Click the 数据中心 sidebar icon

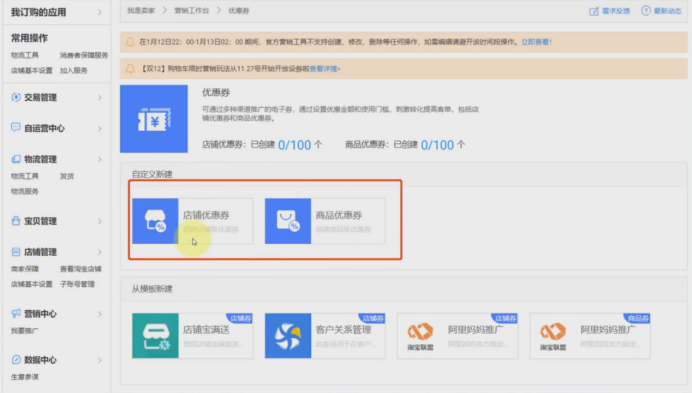click(x=16, y=359)
